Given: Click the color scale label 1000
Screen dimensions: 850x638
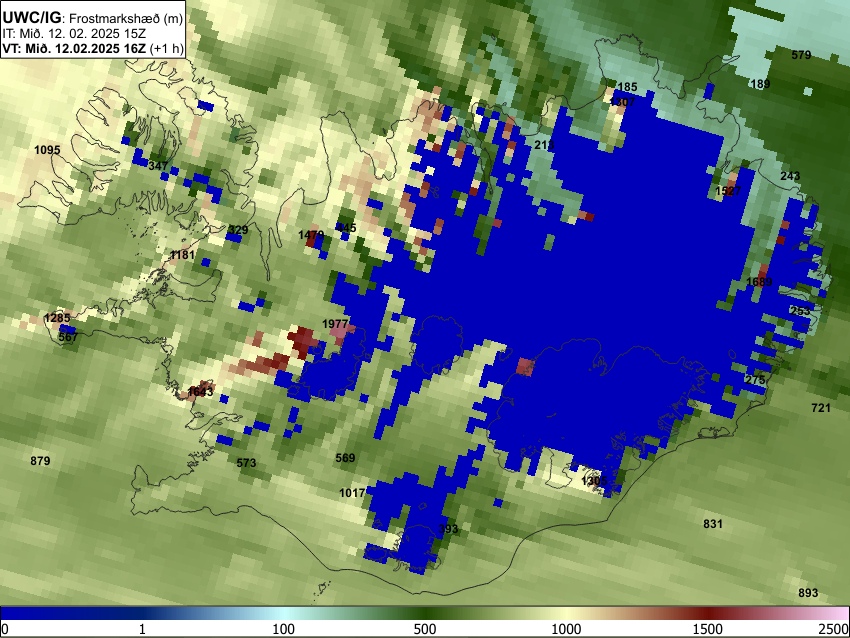Looking at the screenshot, I should pyautogui.click(x=566, y=629).
